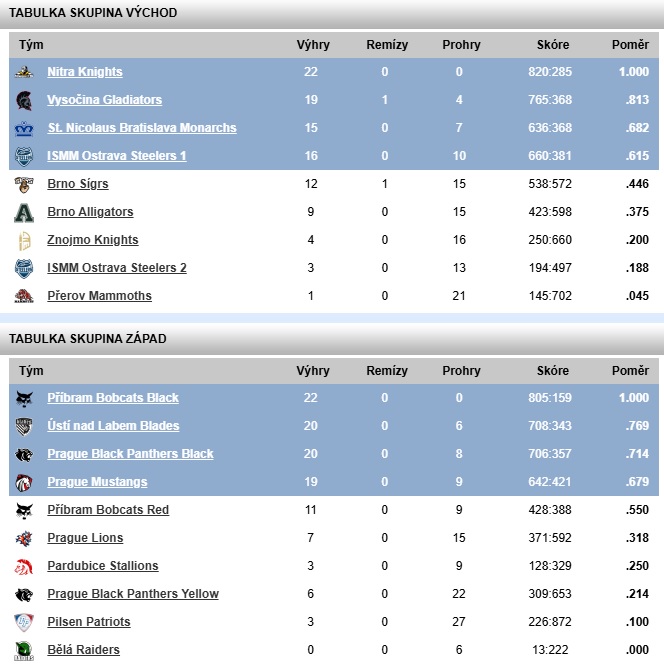The image size is (664, 667).
Task: Click the Bělá Raiders team logo
Action: click(x=24, y=650)
